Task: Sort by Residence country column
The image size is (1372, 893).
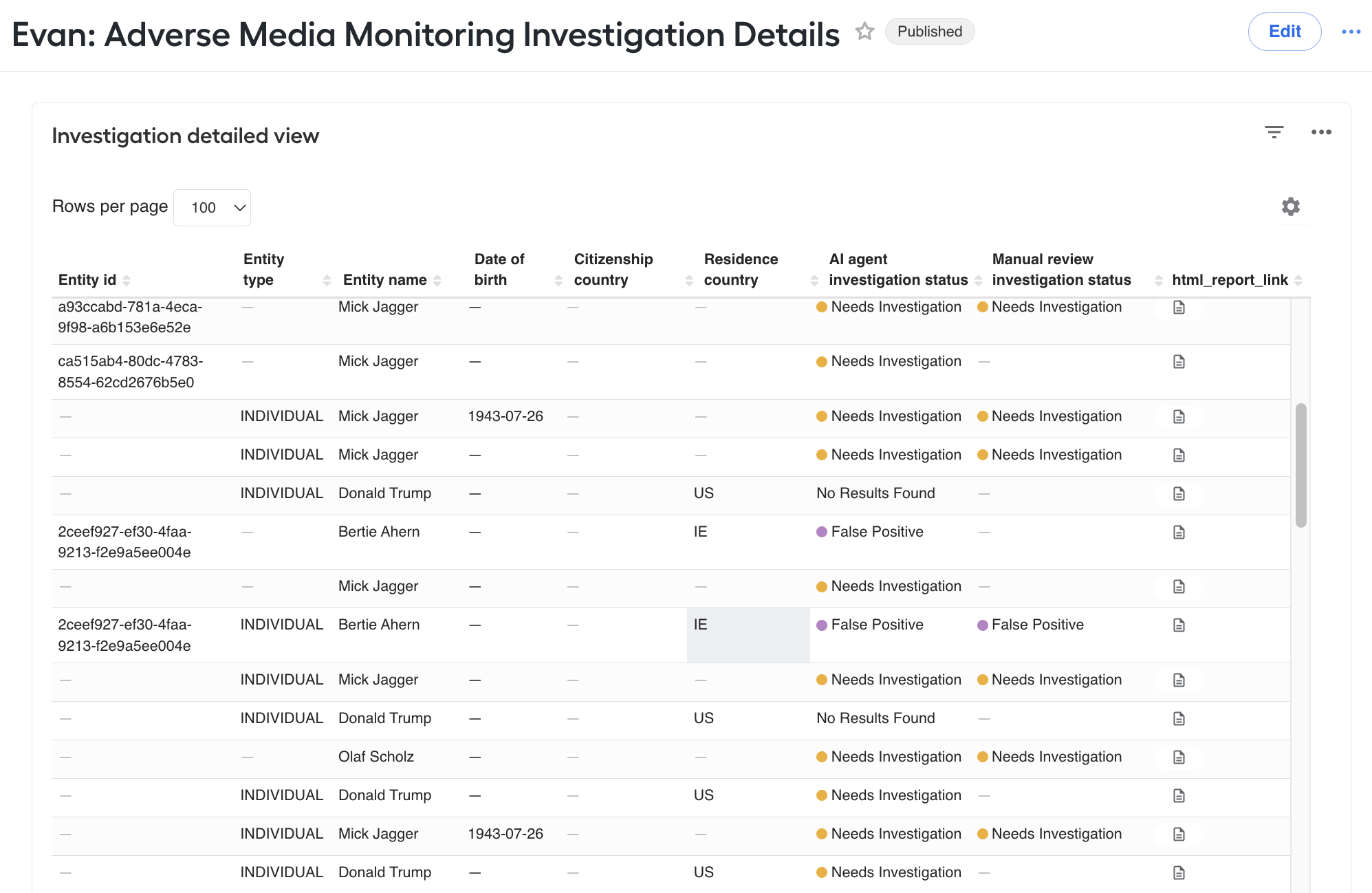Action: click(x=814, y=280)
